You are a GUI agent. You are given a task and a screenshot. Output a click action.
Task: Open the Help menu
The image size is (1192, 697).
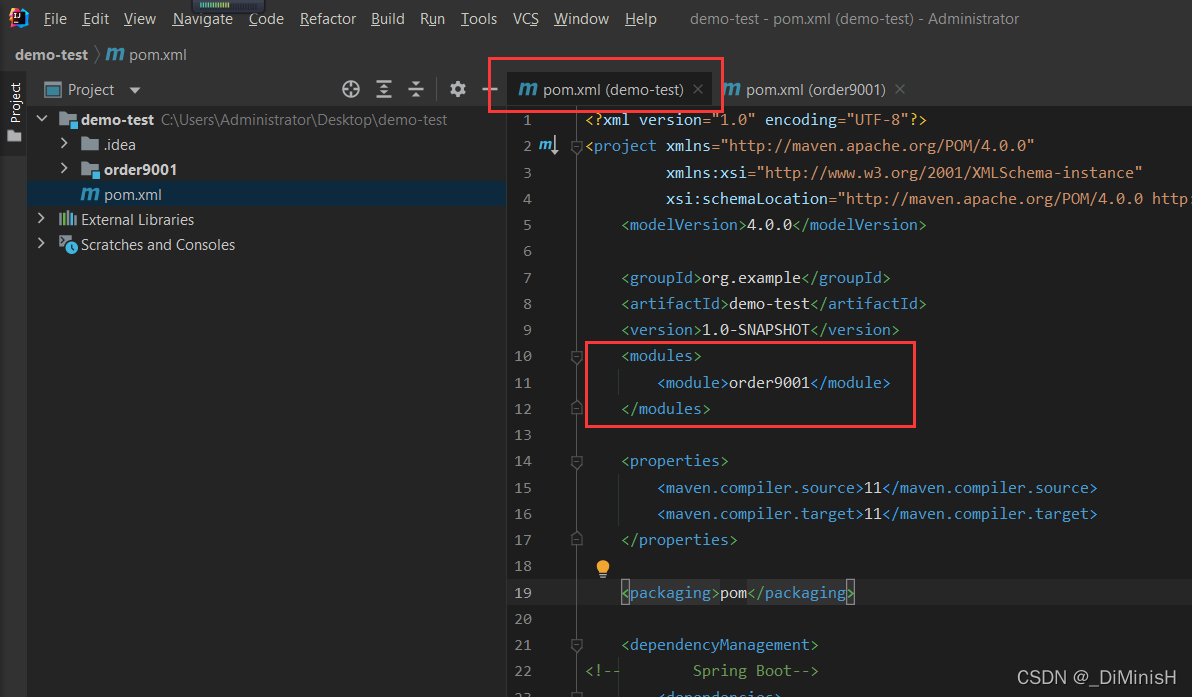(x=641, y=19)
